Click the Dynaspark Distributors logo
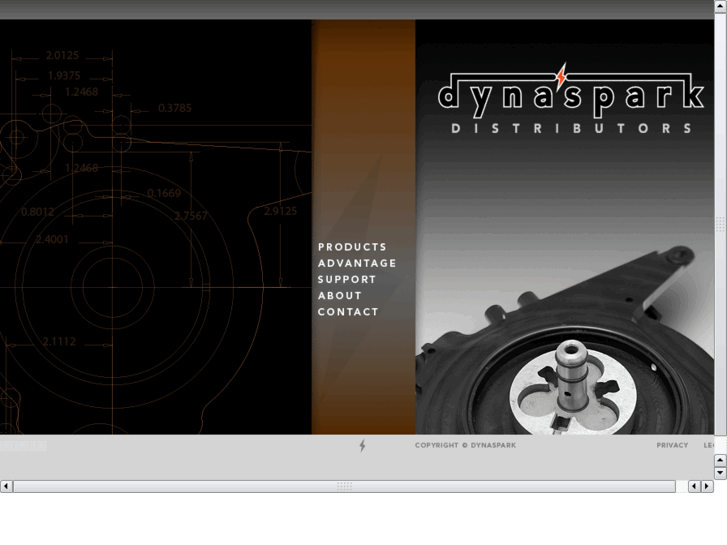This screenshot has width=727, height=545. point(570,100)
